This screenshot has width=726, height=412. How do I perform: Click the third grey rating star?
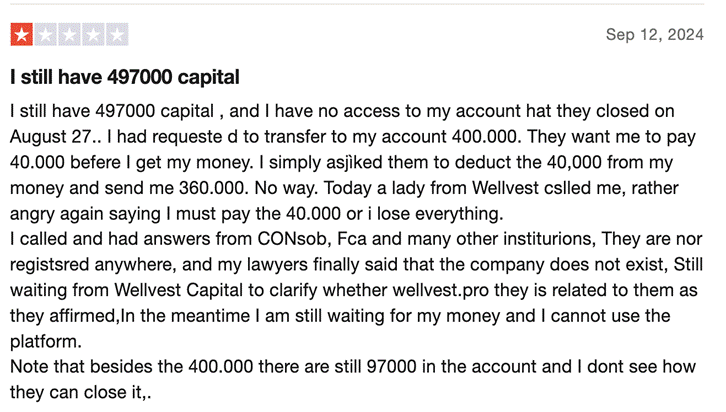[x=69, y=36]
